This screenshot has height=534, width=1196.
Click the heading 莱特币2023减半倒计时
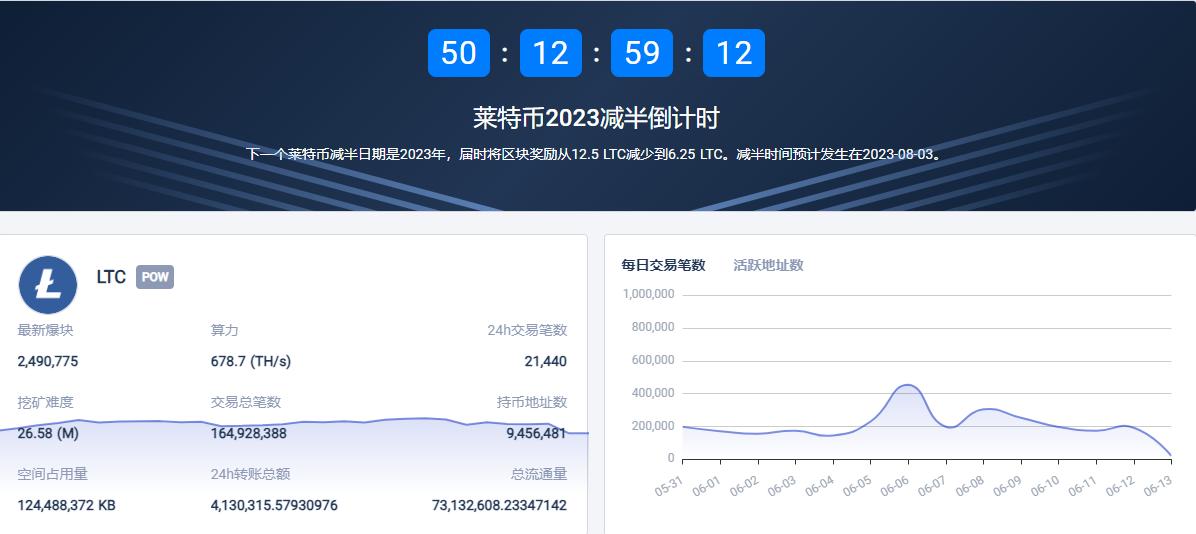coord(596,118)
